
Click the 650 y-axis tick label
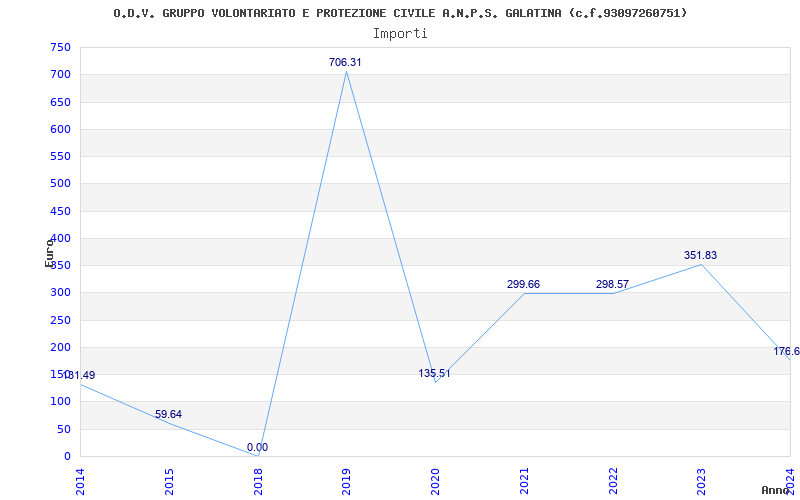point(60,102)
